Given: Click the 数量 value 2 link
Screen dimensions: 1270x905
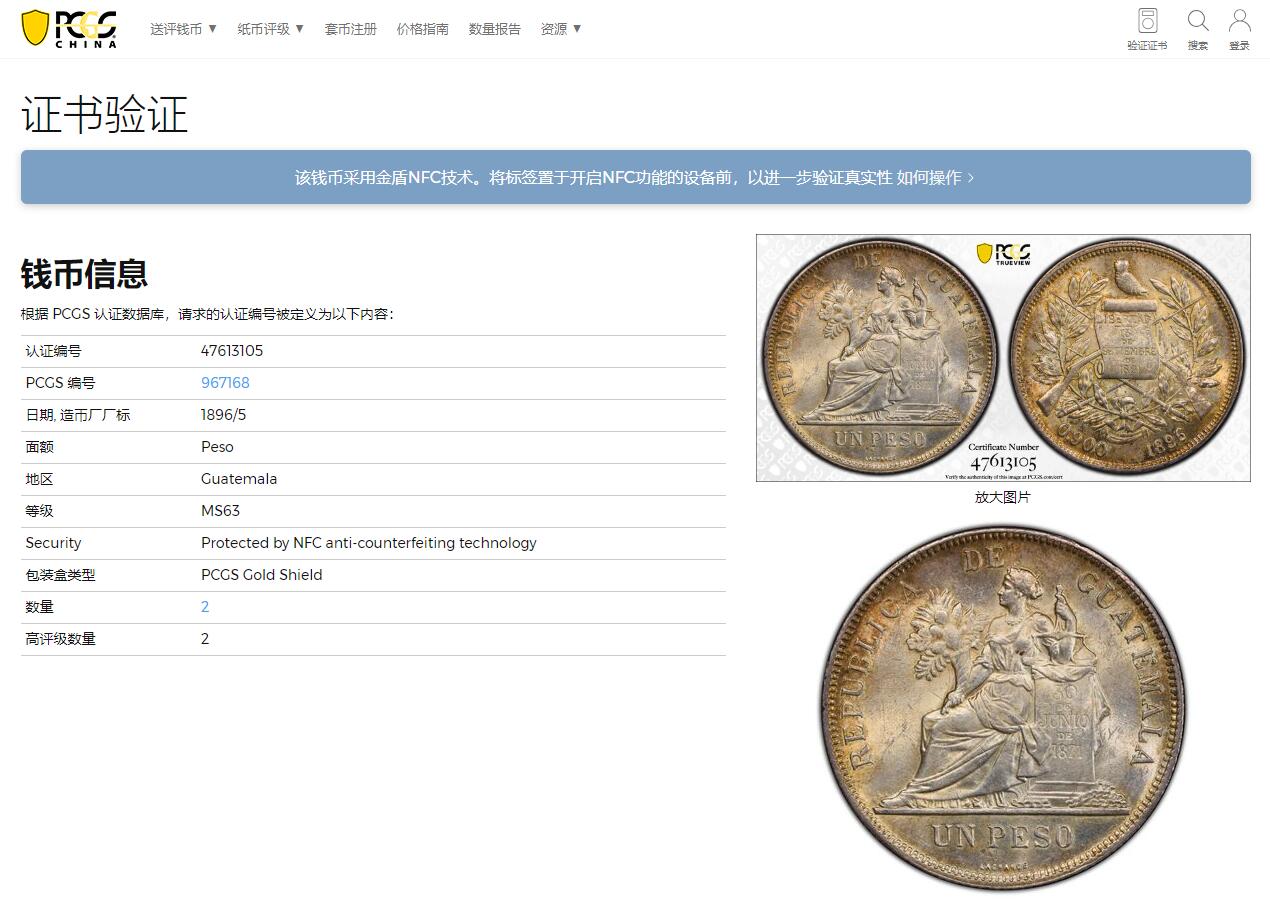Looking at the screenshot, I should click(205, 607).
